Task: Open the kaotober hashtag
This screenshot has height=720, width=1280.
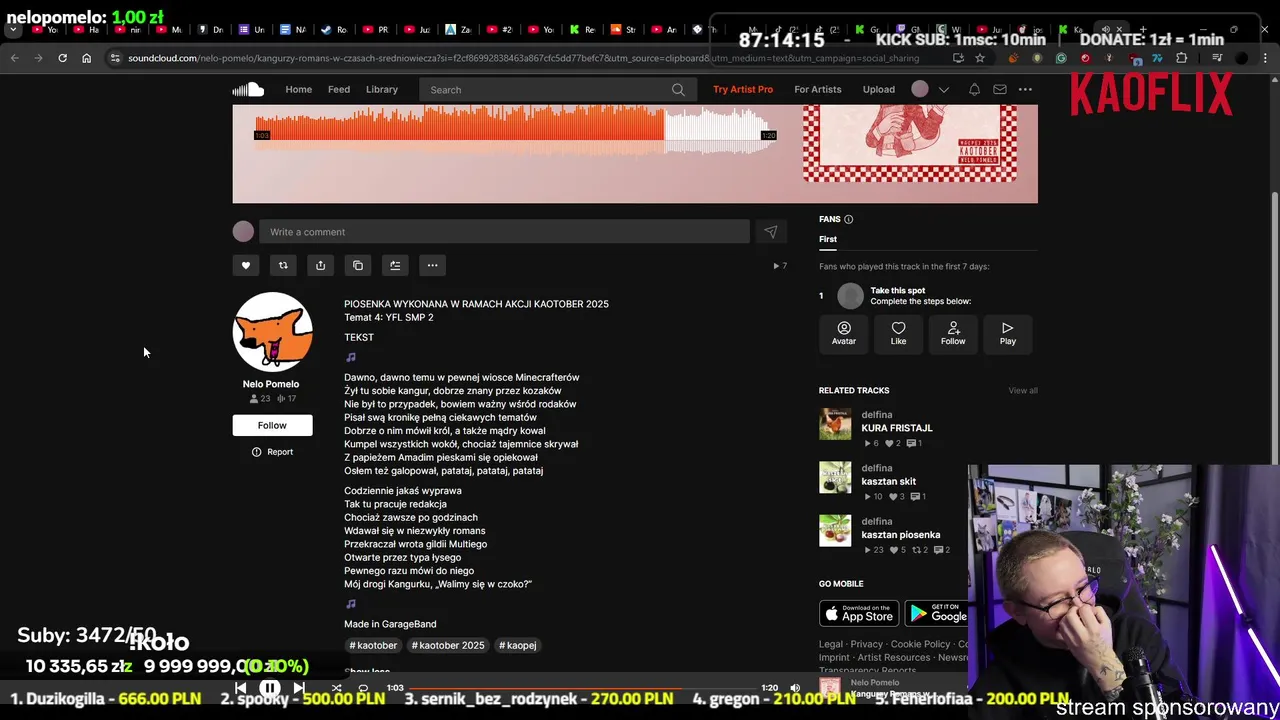Action: pos(373,645)
